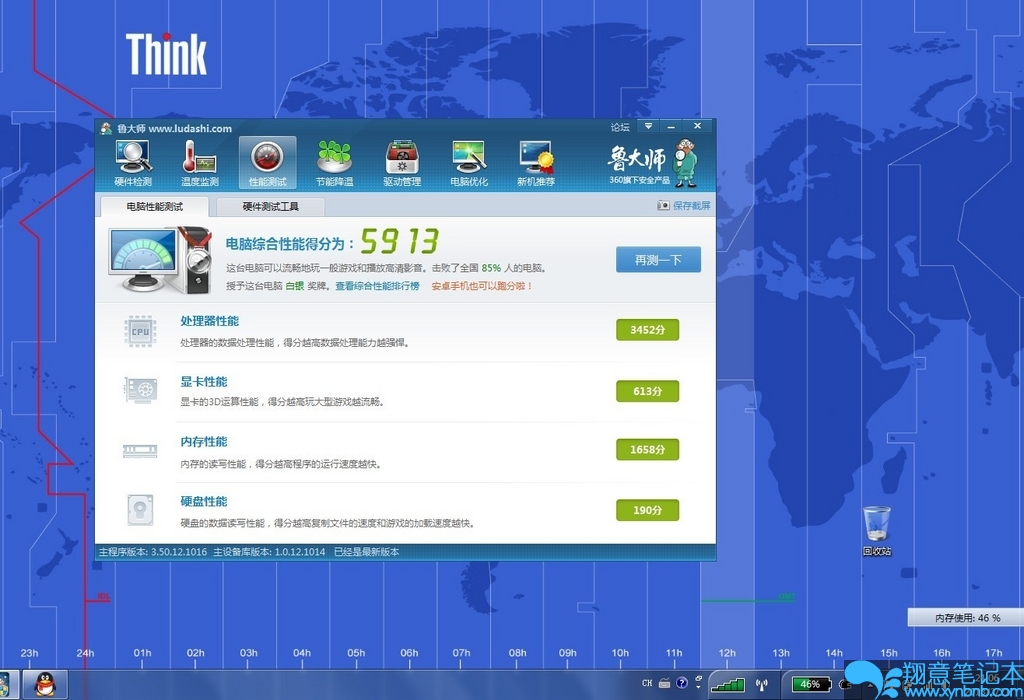Screen dimensions: 1024x700
Task: Open the 温度监测 temperature monitor
Action: click(200, 163)
